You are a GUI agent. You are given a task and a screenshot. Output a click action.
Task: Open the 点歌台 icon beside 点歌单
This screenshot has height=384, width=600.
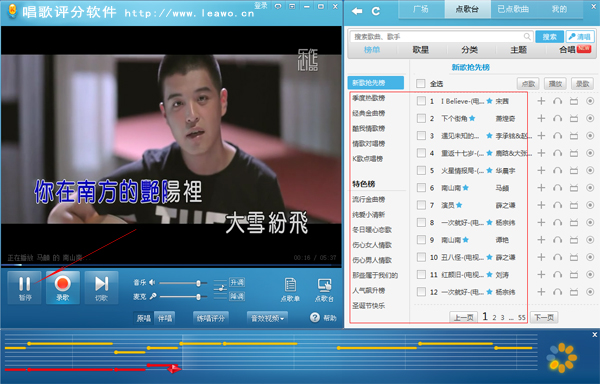pos(324,290)
